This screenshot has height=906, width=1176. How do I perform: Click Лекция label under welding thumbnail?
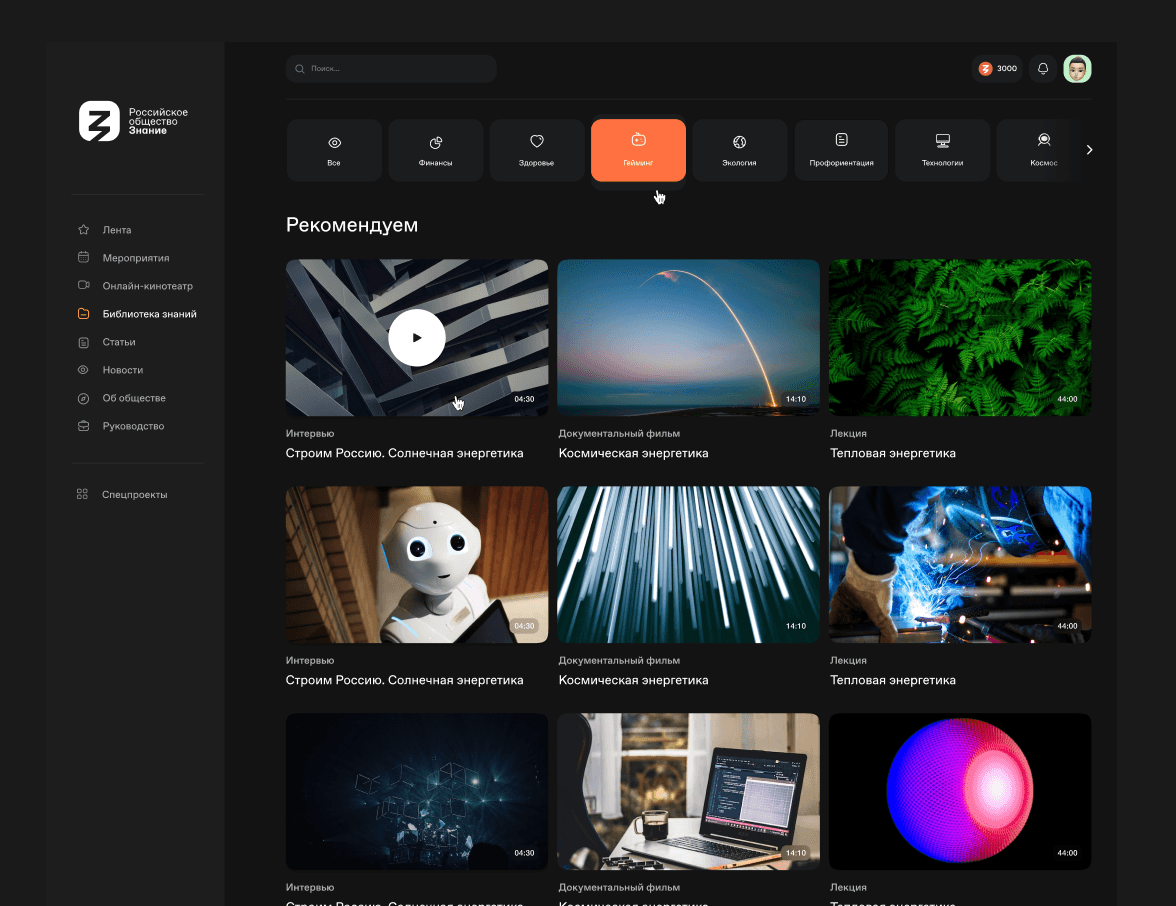pyautogui.click(x=848, y=661)
